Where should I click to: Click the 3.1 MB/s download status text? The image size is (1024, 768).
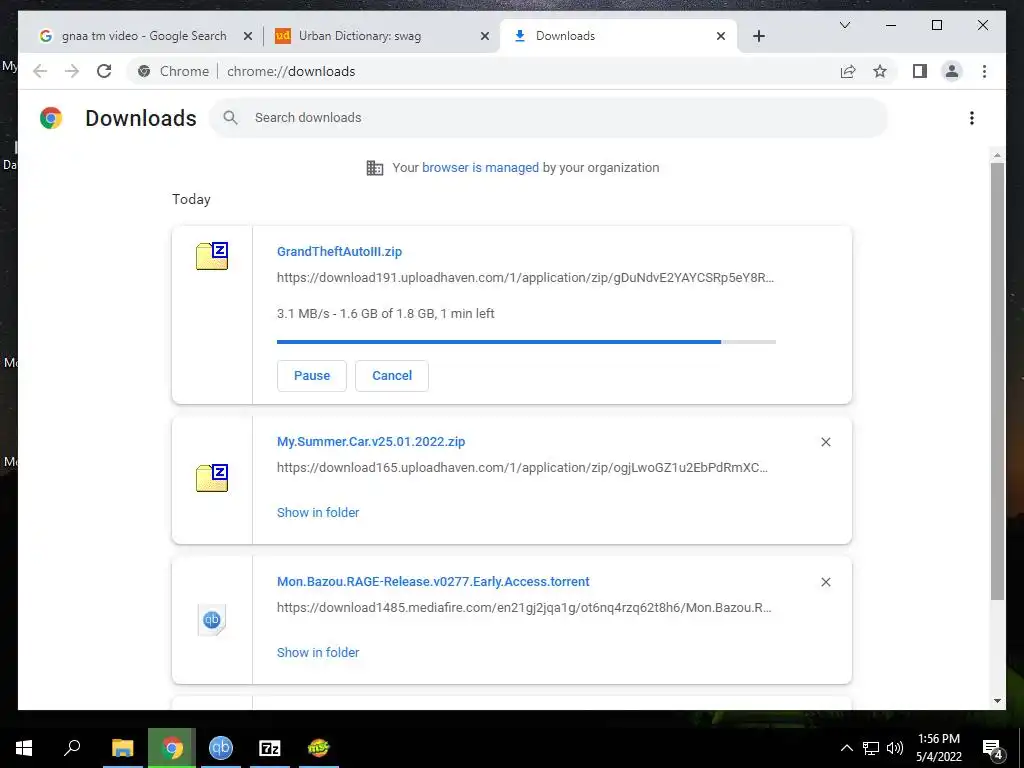(385, 313)
